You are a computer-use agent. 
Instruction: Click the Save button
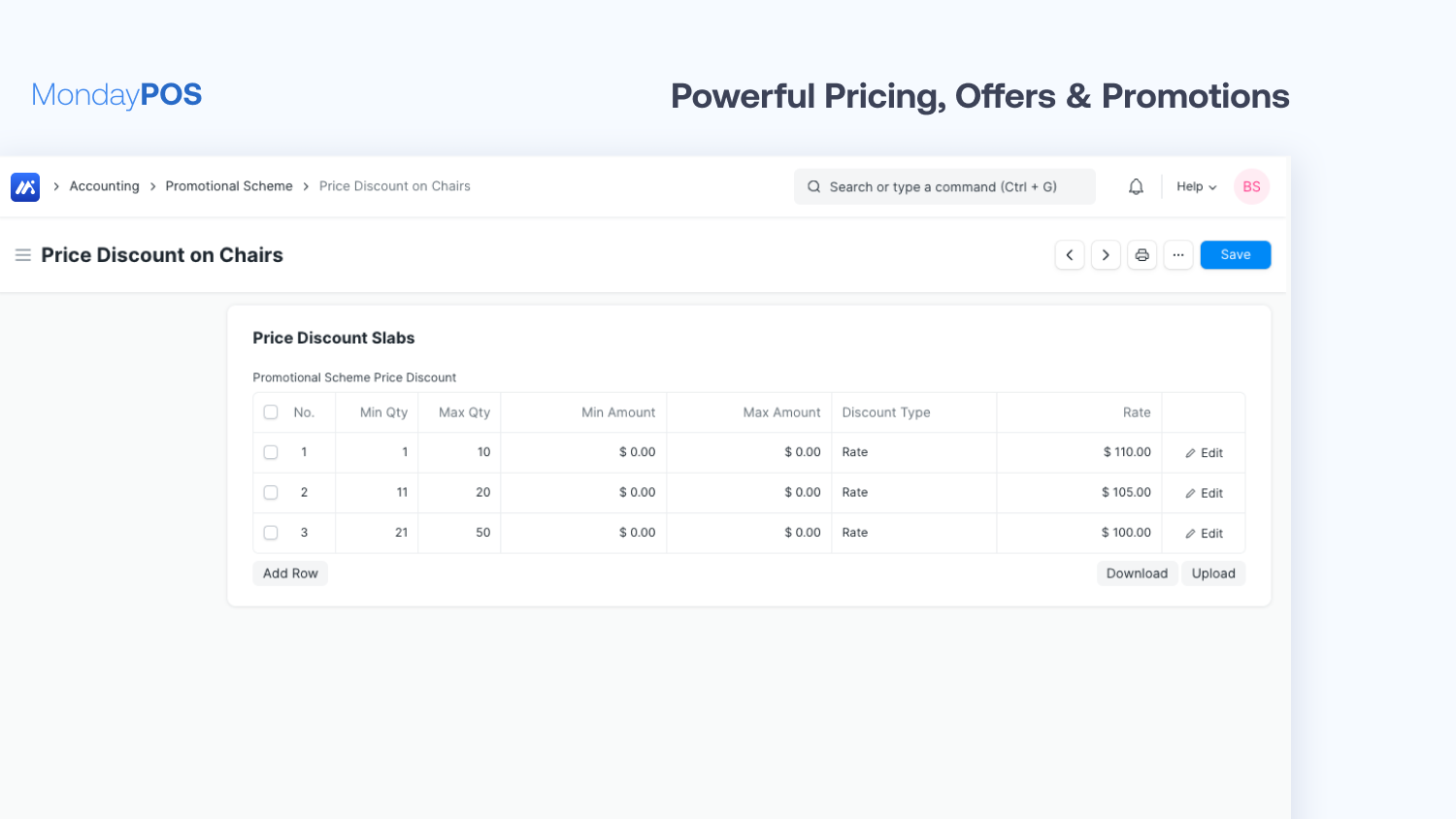tap(1235, 255)
